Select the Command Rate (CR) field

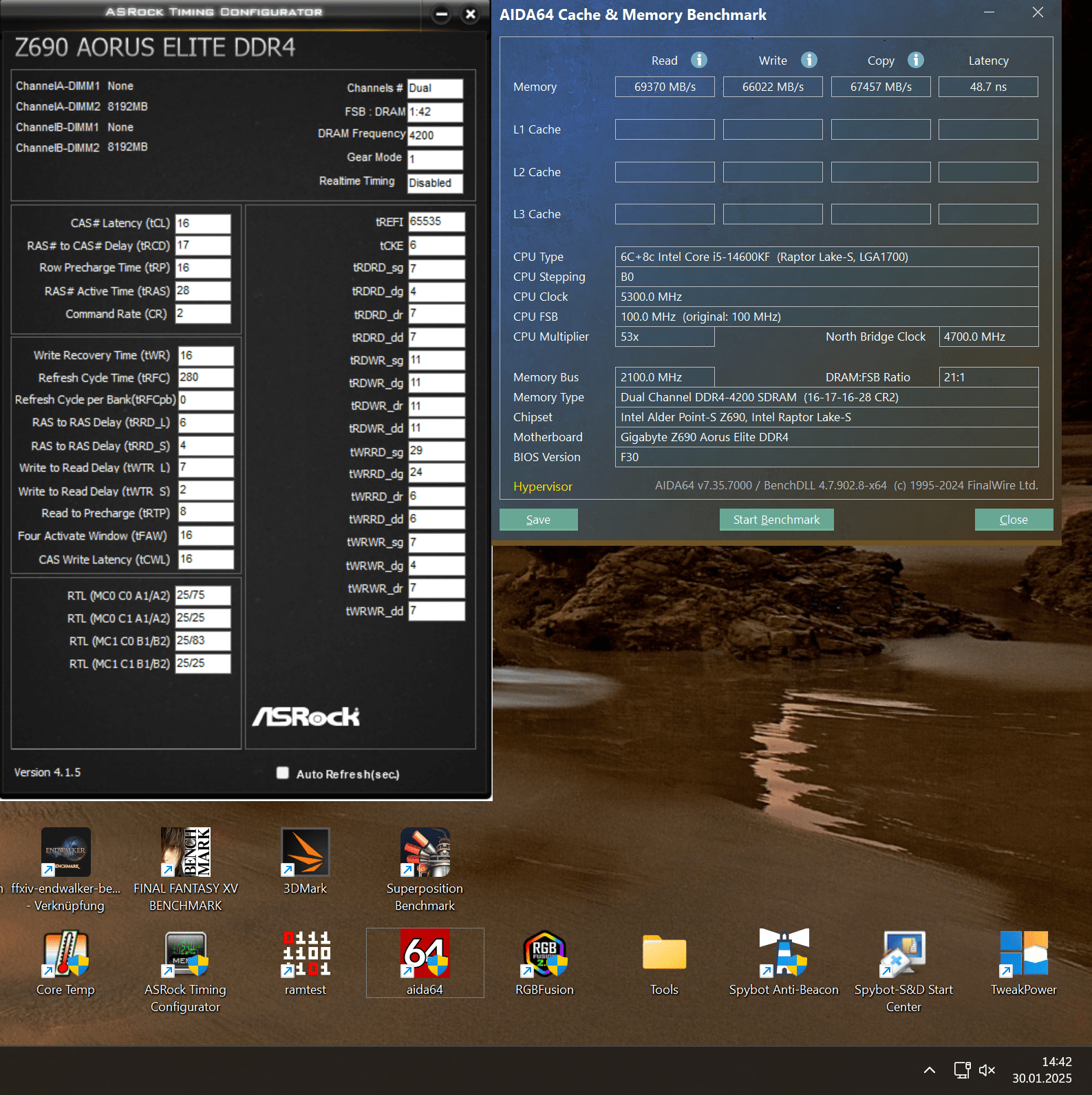(x=203, y=313)
